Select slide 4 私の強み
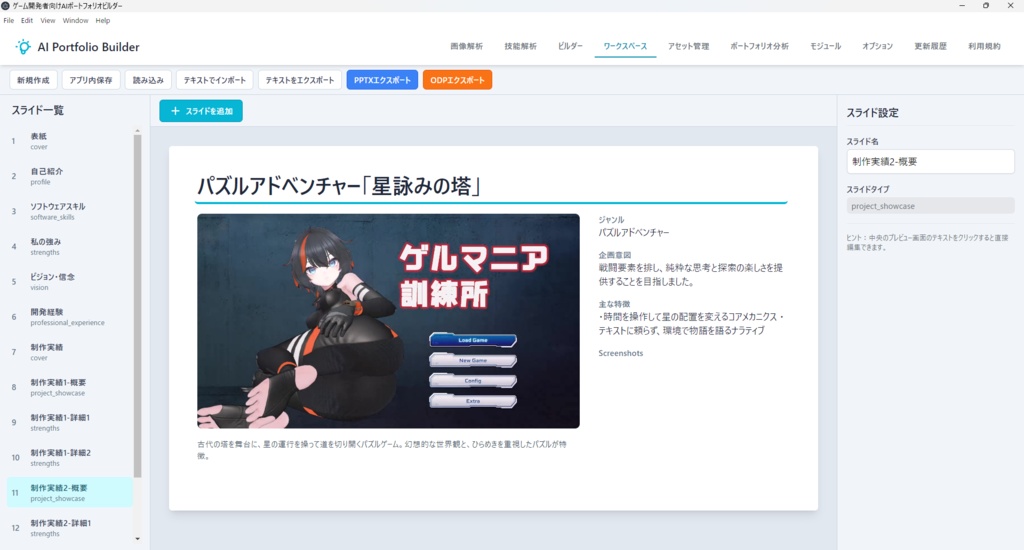The height and width of the screenshot is (550, 1024). point(70,247)
